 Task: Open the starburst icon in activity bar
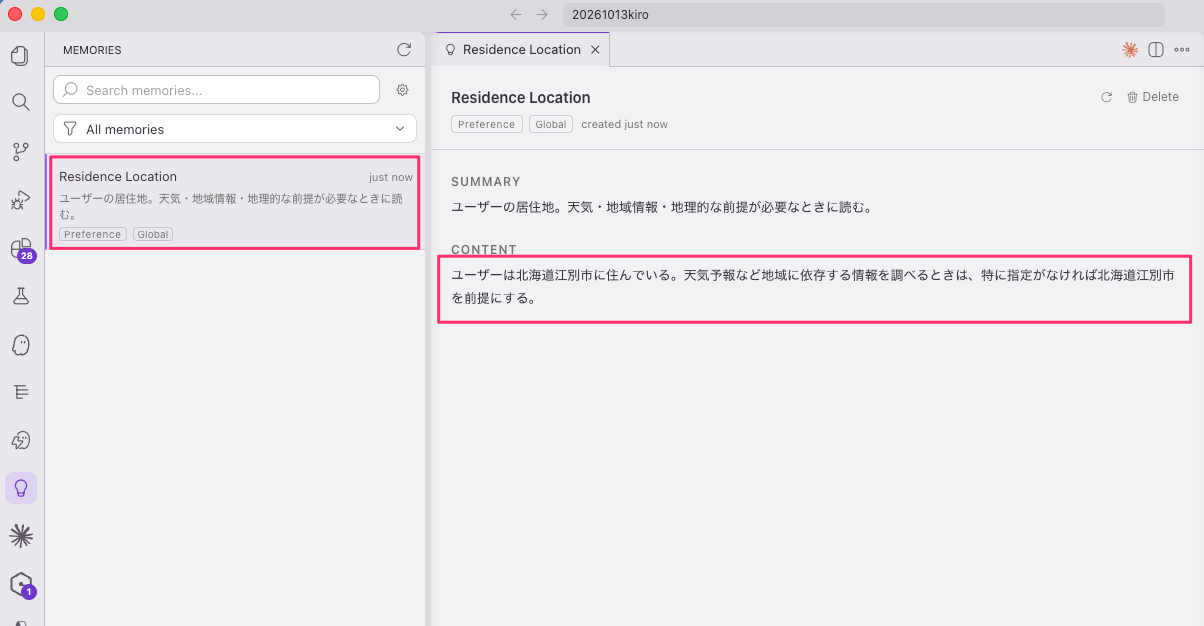[x=20, y=536]
